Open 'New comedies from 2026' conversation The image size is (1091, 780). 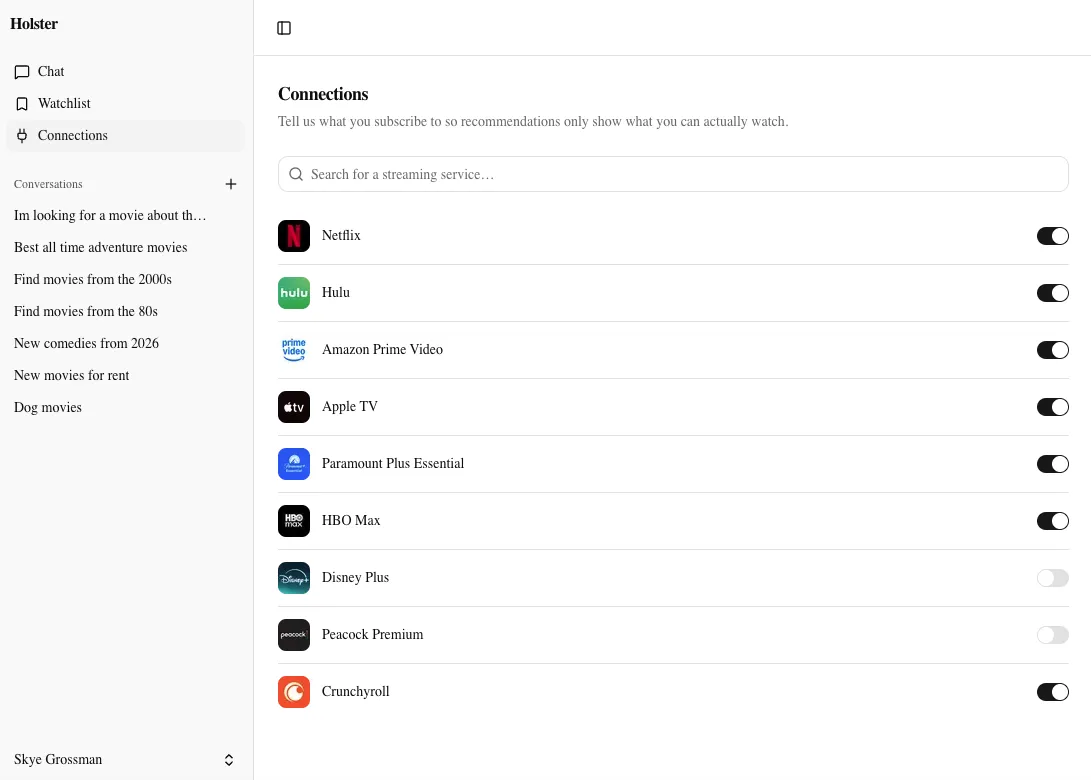click(x=125, y=344)
